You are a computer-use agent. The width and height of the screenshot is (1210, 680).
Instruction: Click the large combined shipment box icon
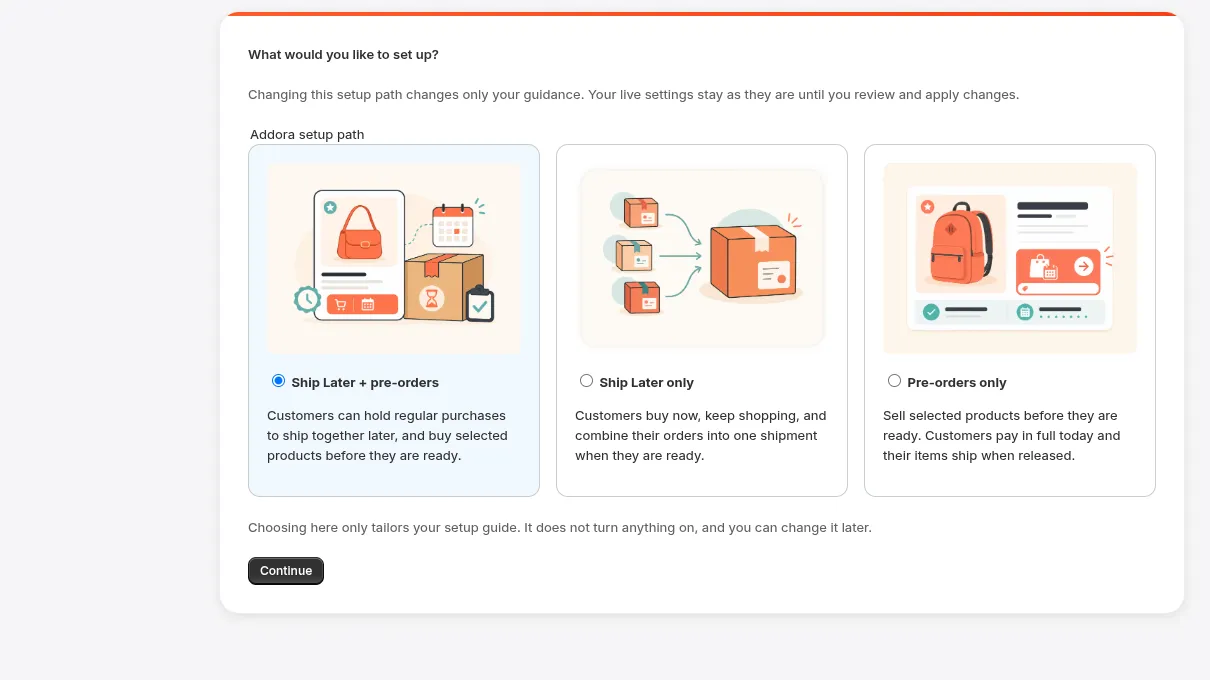click(755, 262)
